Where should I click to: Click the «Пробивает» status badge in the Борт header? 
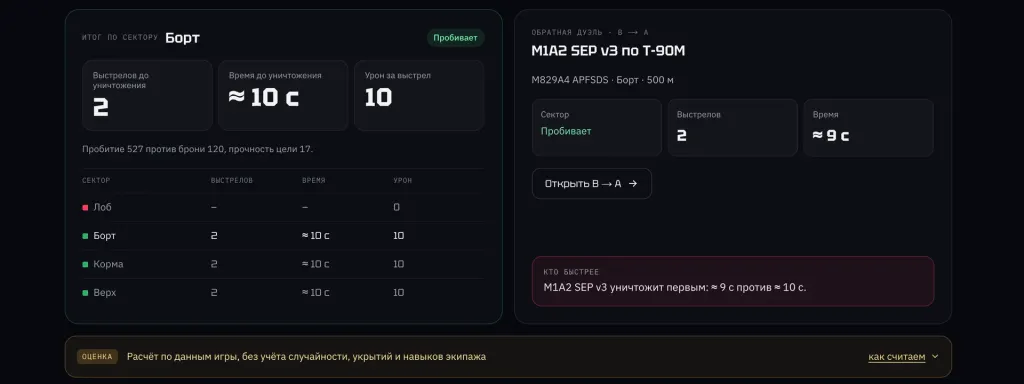tap(455, 37)
